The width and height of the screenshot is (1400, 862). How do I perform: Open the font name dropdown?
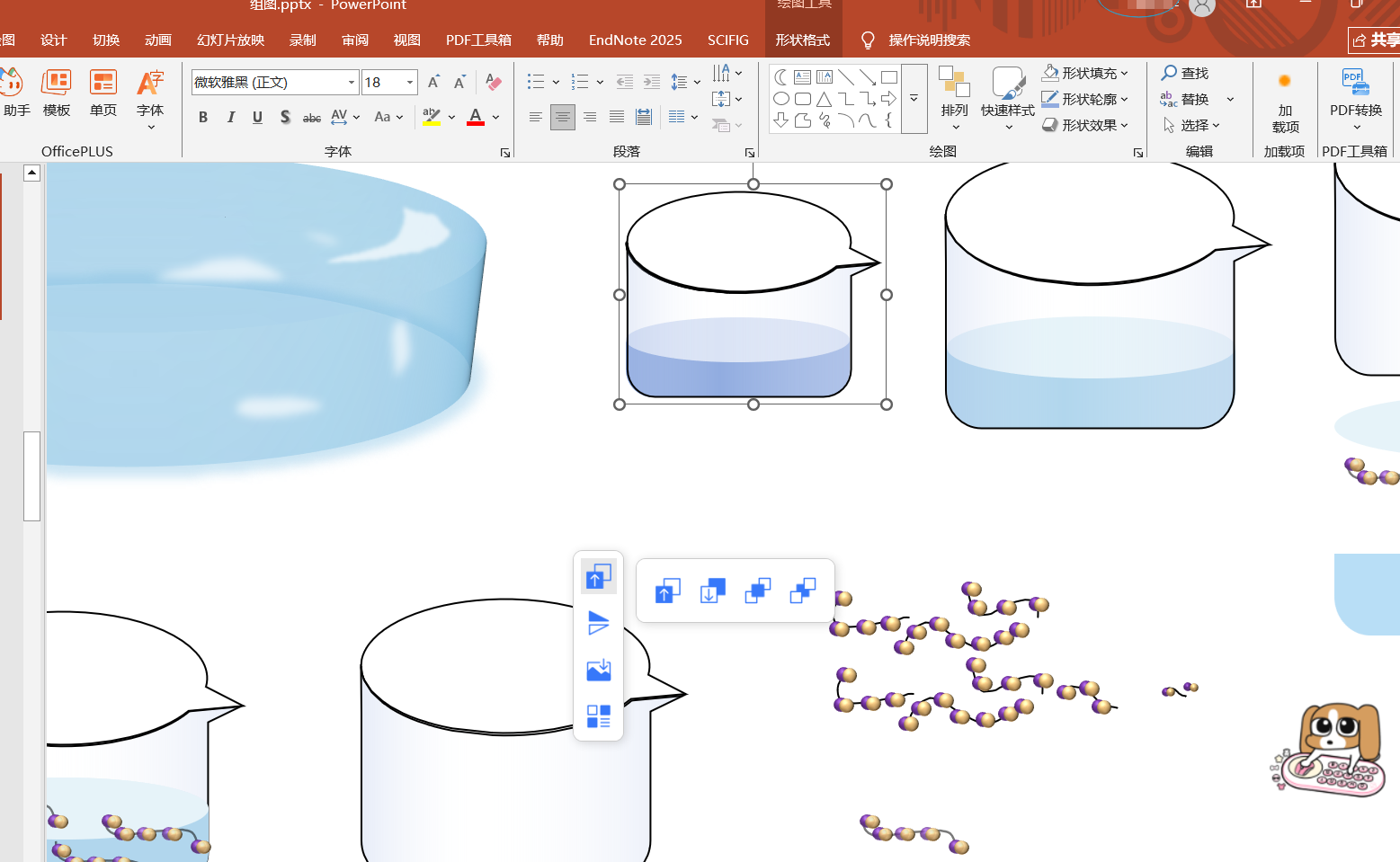tap(352, 82)
